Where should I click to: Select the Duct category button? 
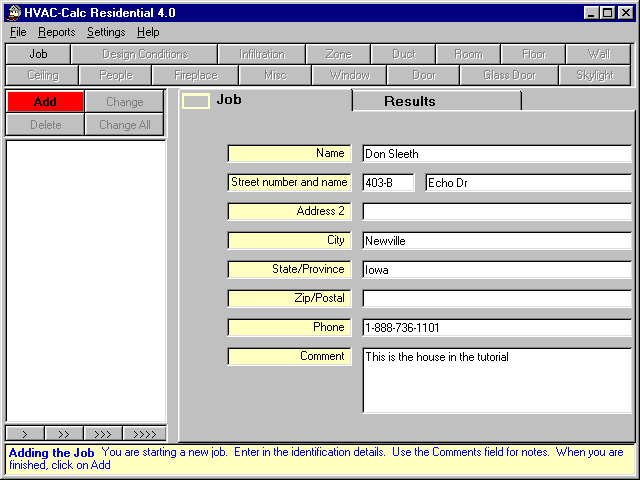click(403, 54)
